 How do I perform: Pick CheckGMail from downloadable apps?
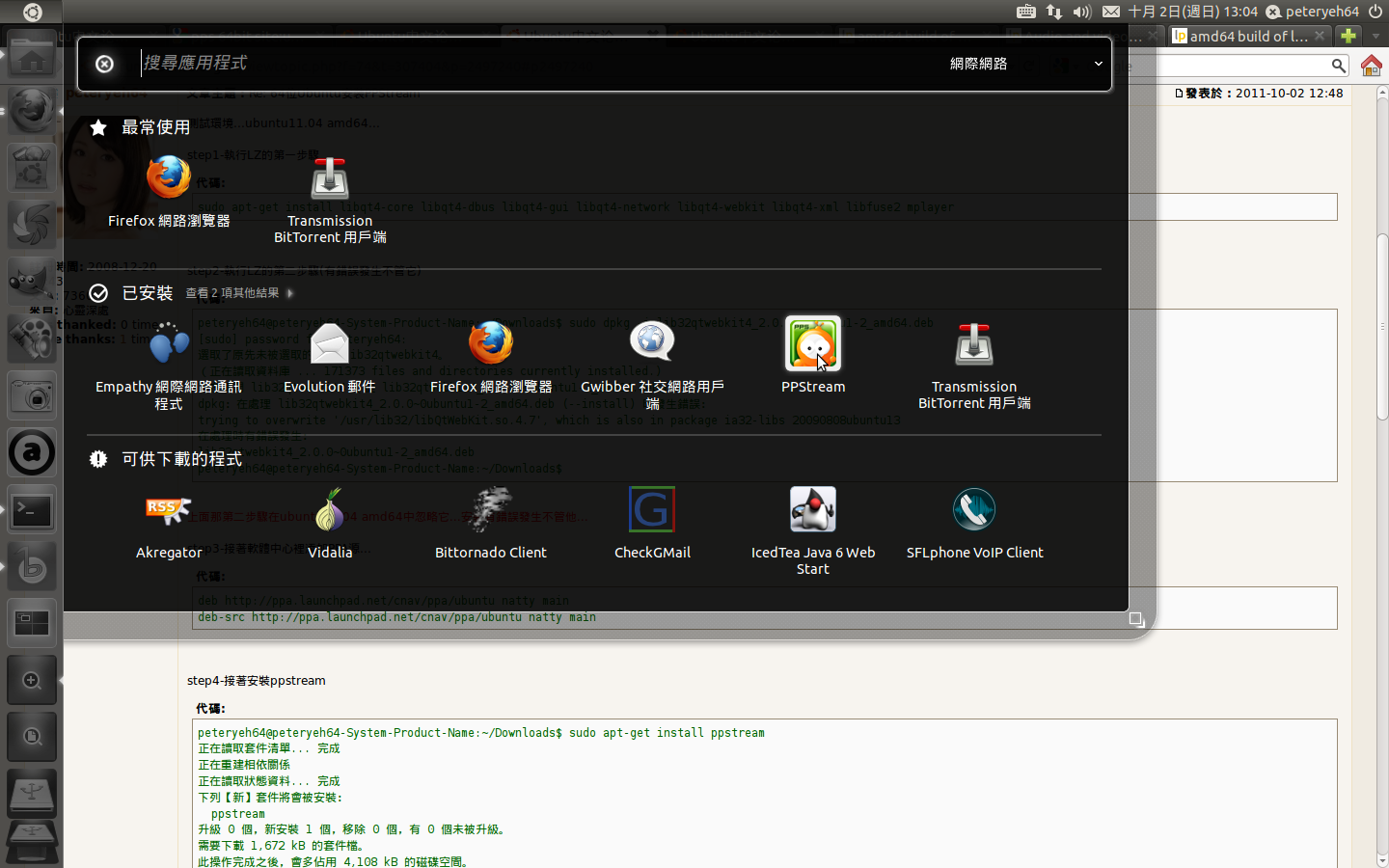(x=652, y=524)
